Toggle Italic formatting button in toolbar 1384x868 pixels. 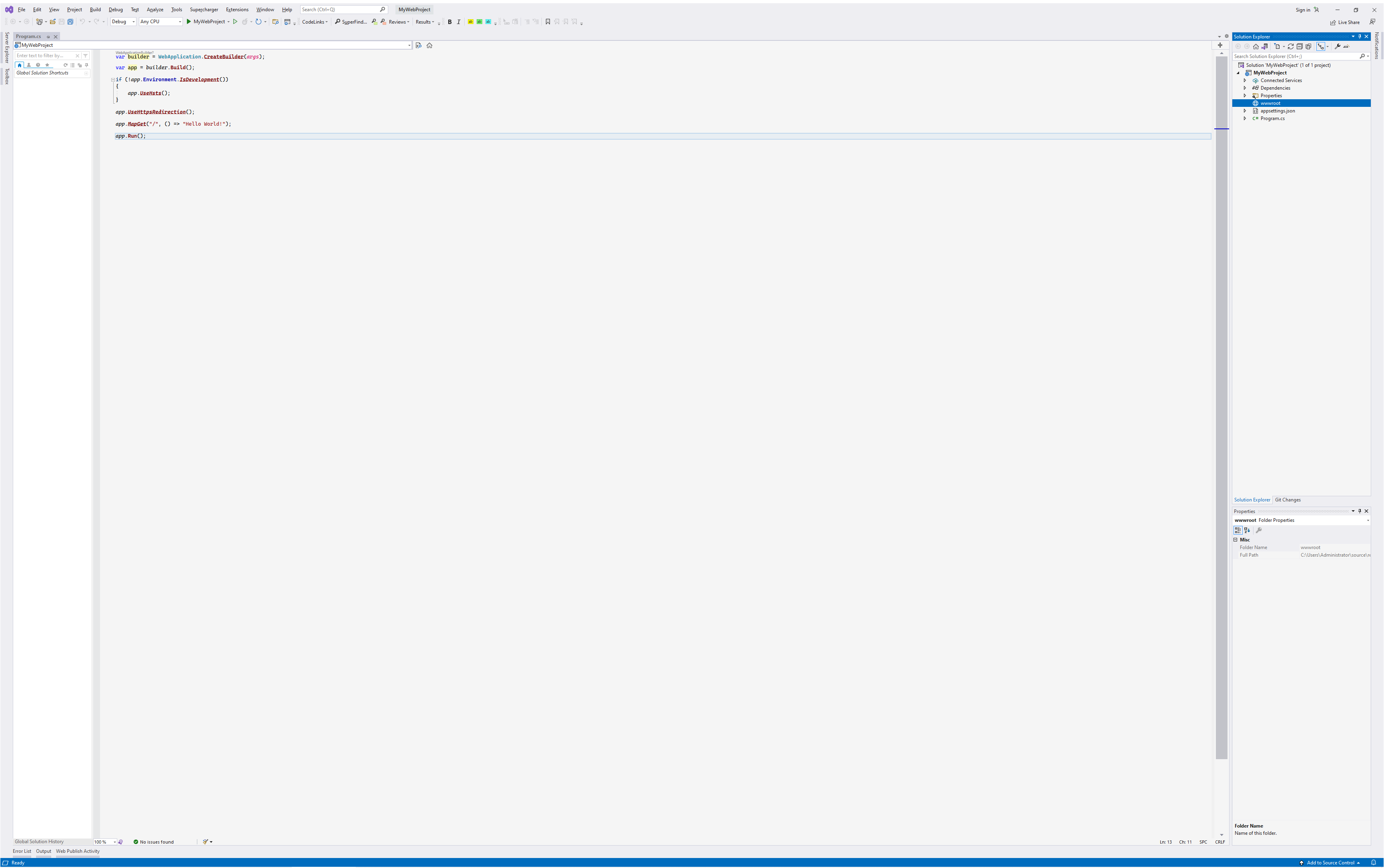tap(458, 22)
